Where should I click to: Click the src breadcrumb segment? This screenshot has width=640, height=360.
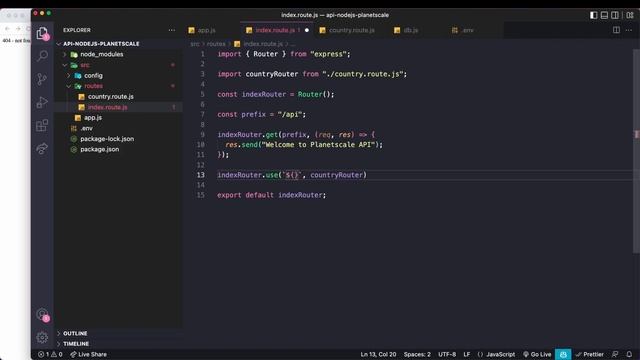pyautogui.click(x=195, y=44)
